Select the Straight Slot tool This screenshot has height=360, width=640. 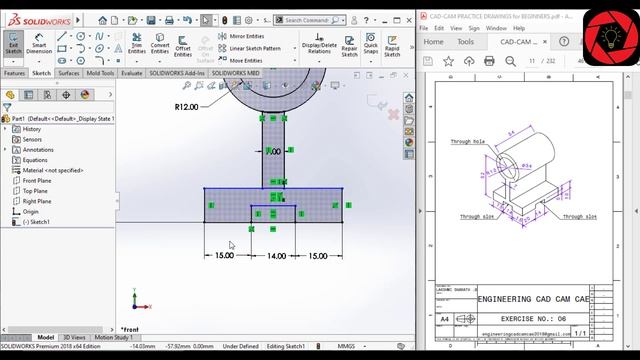tap(62, 61)
